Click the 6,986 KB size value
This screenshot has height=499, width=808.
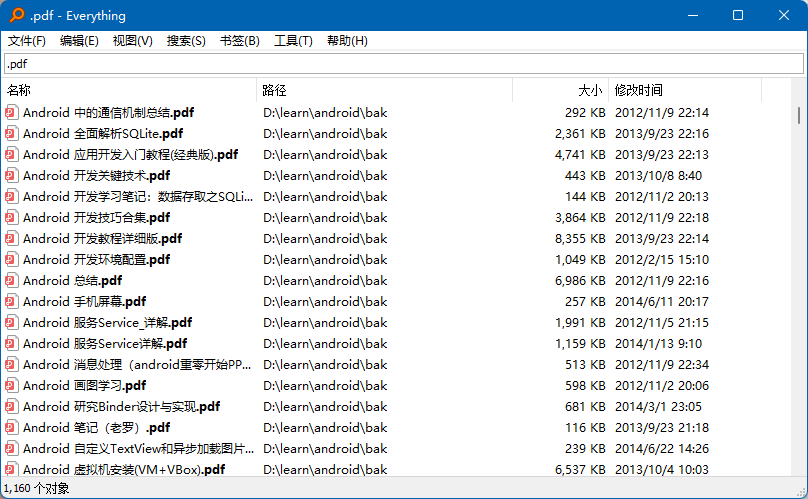[x=580, y=280]
